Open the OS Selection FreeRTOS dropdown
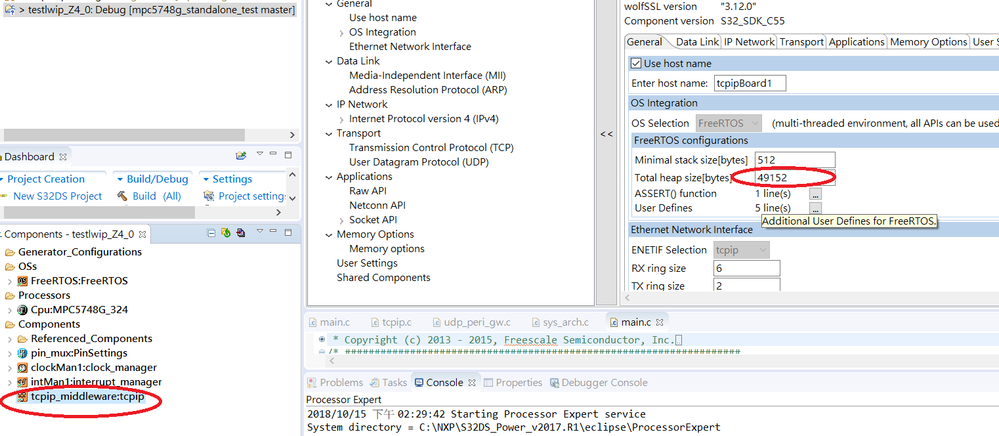The height and width of the screenshot is (436, 999). (728, 123)
